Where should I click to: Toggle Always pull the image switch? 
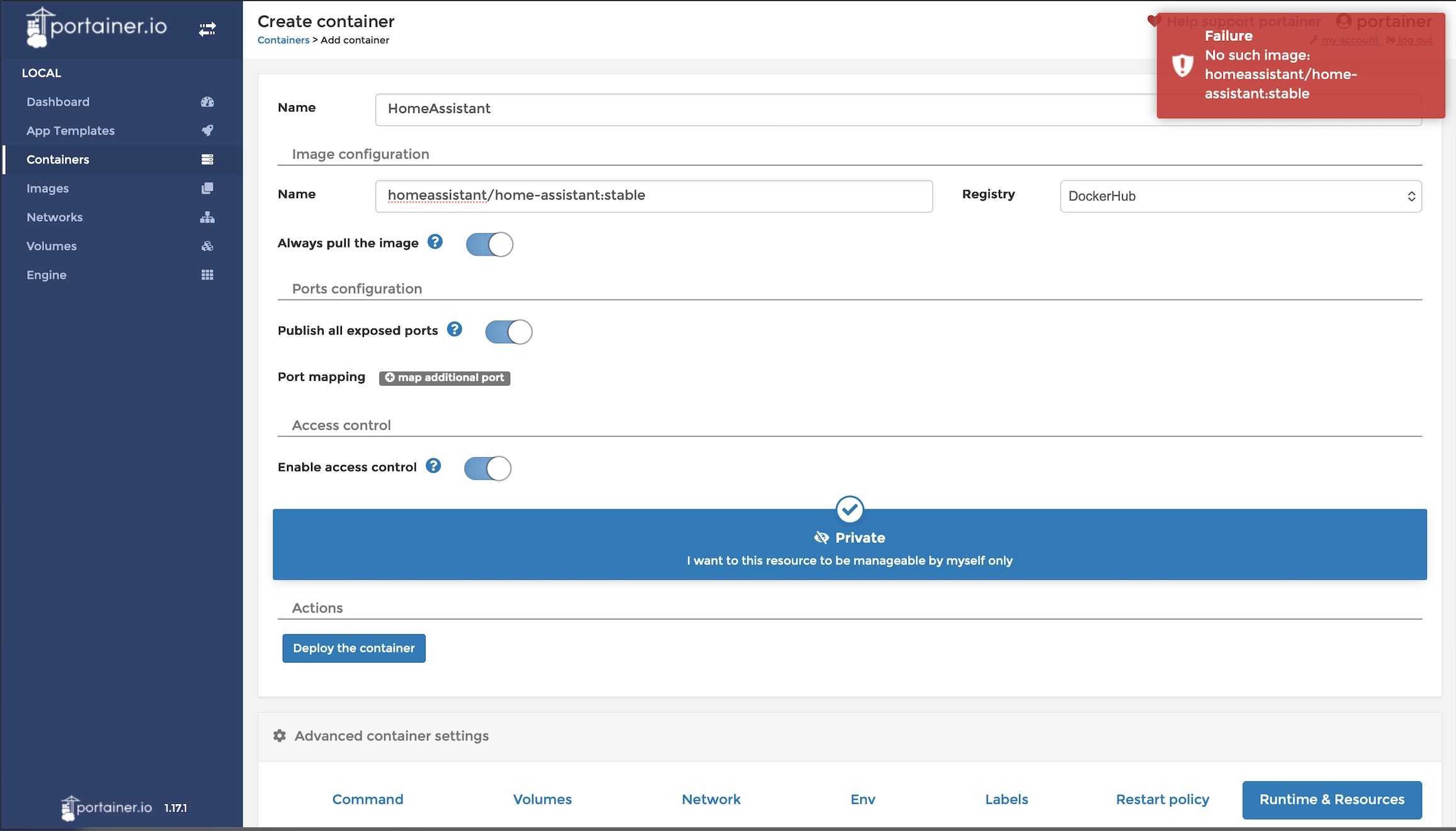tap(489, 244)
